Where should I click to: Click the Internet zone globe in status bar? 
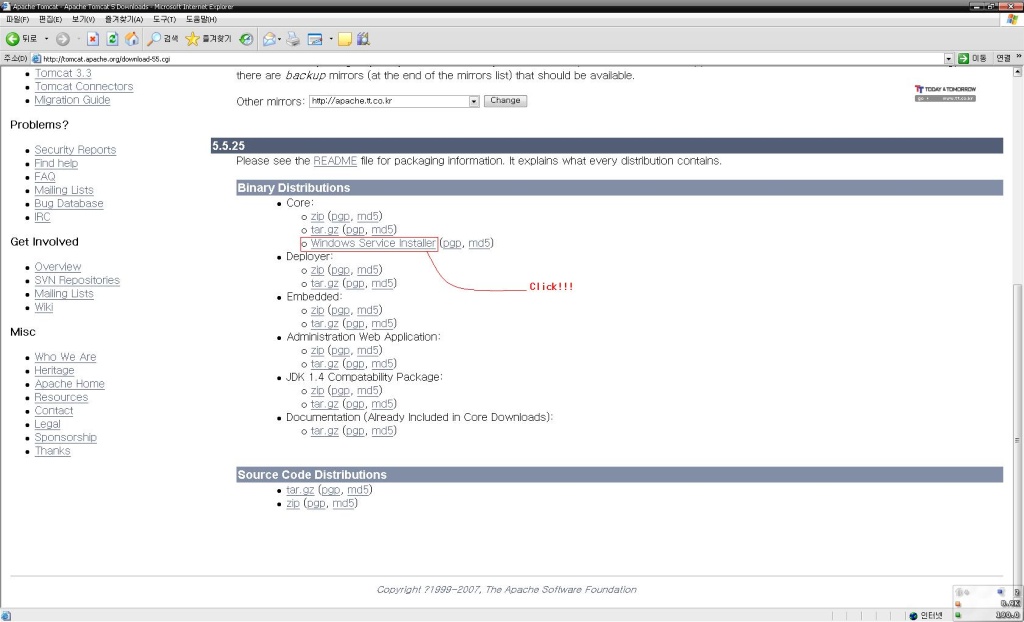point(913,615)
